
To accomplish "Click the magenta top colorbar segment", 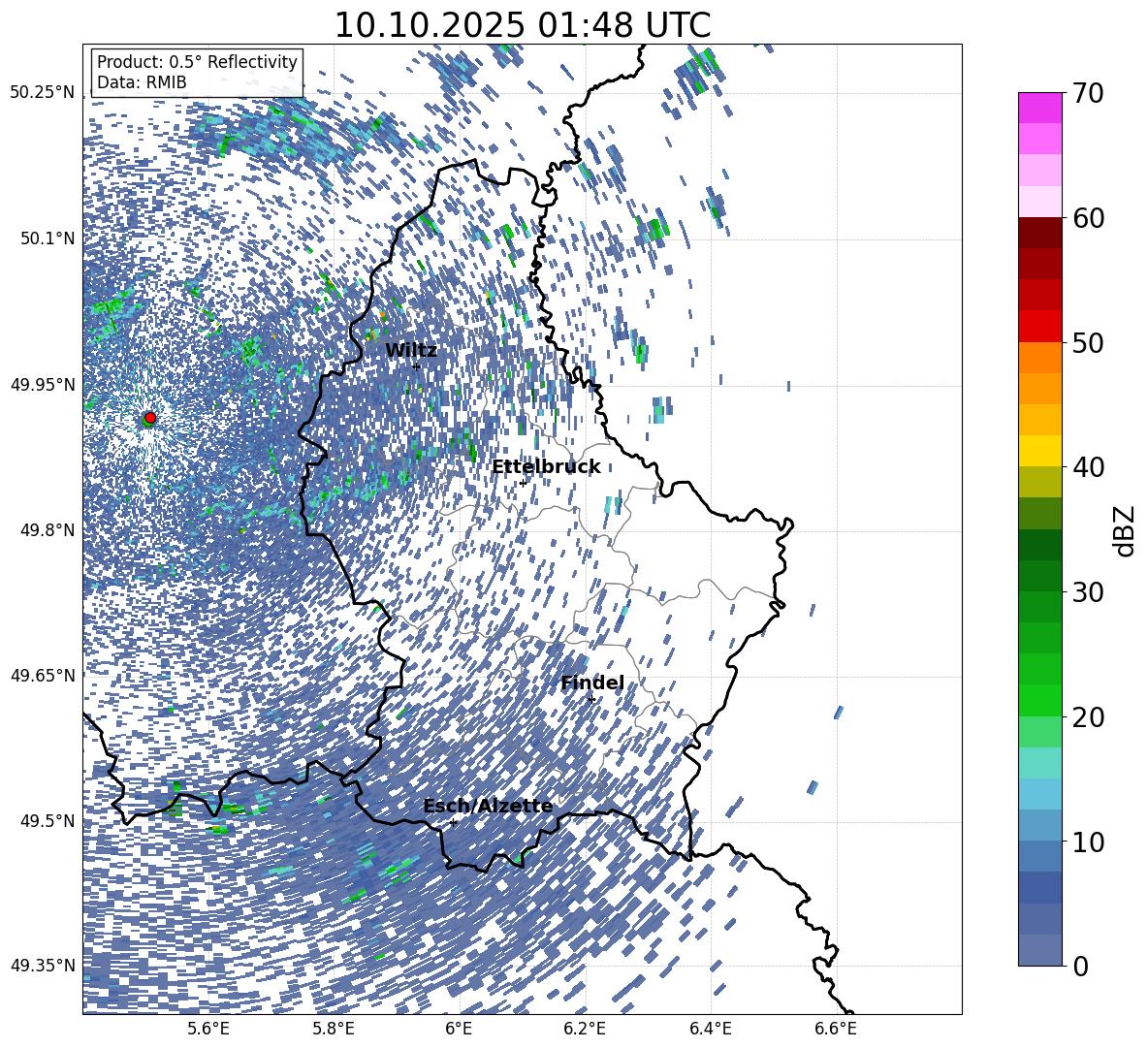I will point(1039,108).
